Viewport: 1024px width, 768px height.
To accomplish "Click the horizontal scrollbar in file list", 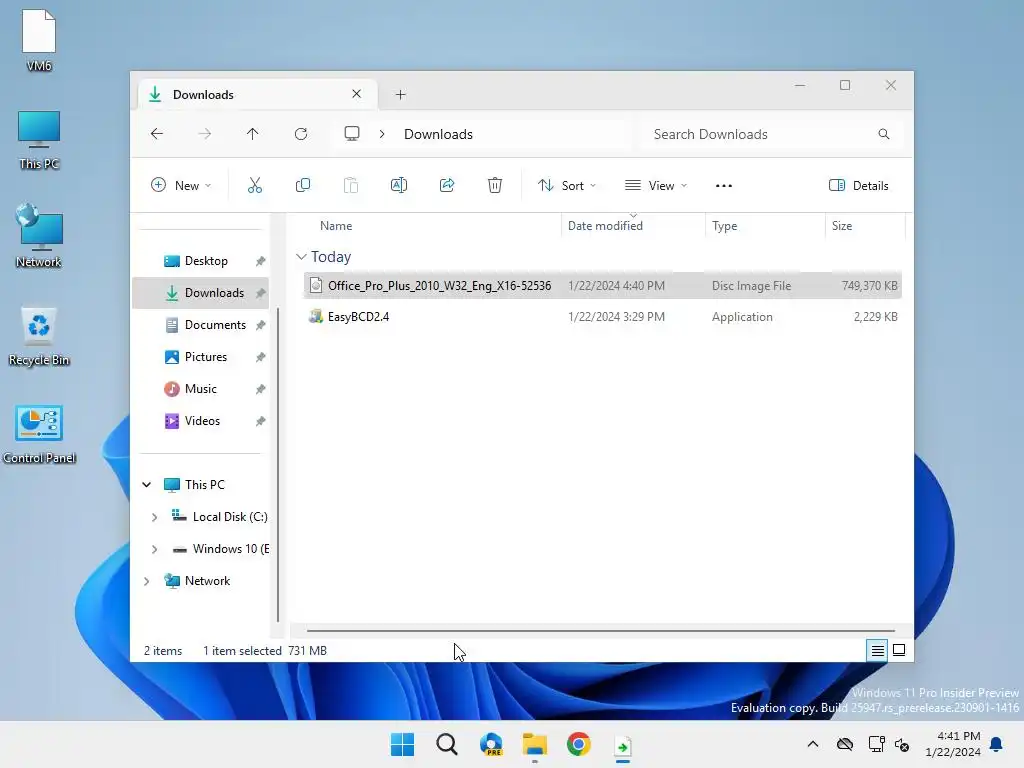I will (600, 631).
